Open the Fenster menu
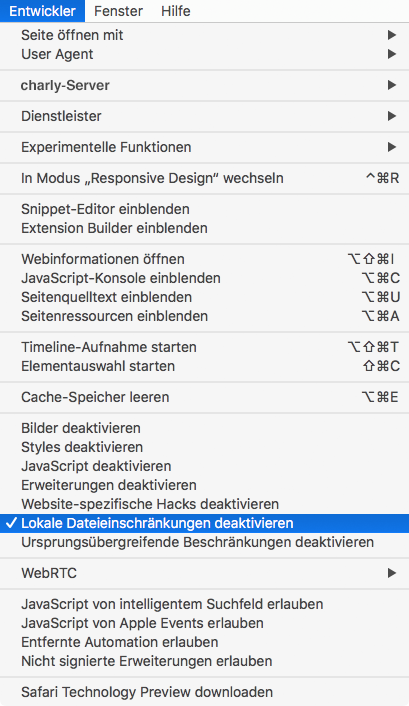409x706 pixels. pos(118,11)
